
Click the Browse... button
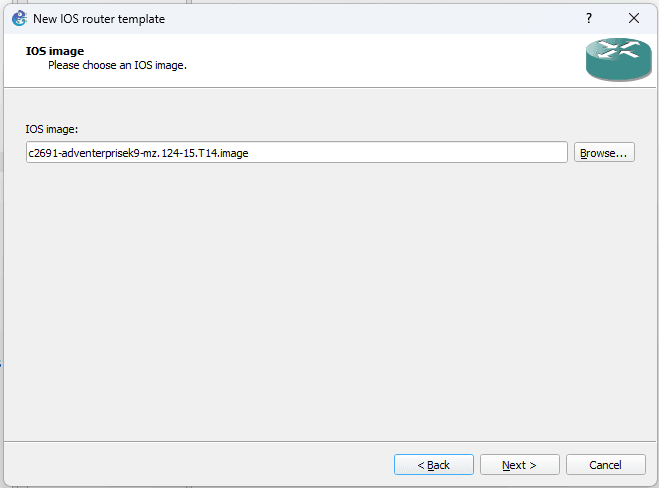click(604, 153)
